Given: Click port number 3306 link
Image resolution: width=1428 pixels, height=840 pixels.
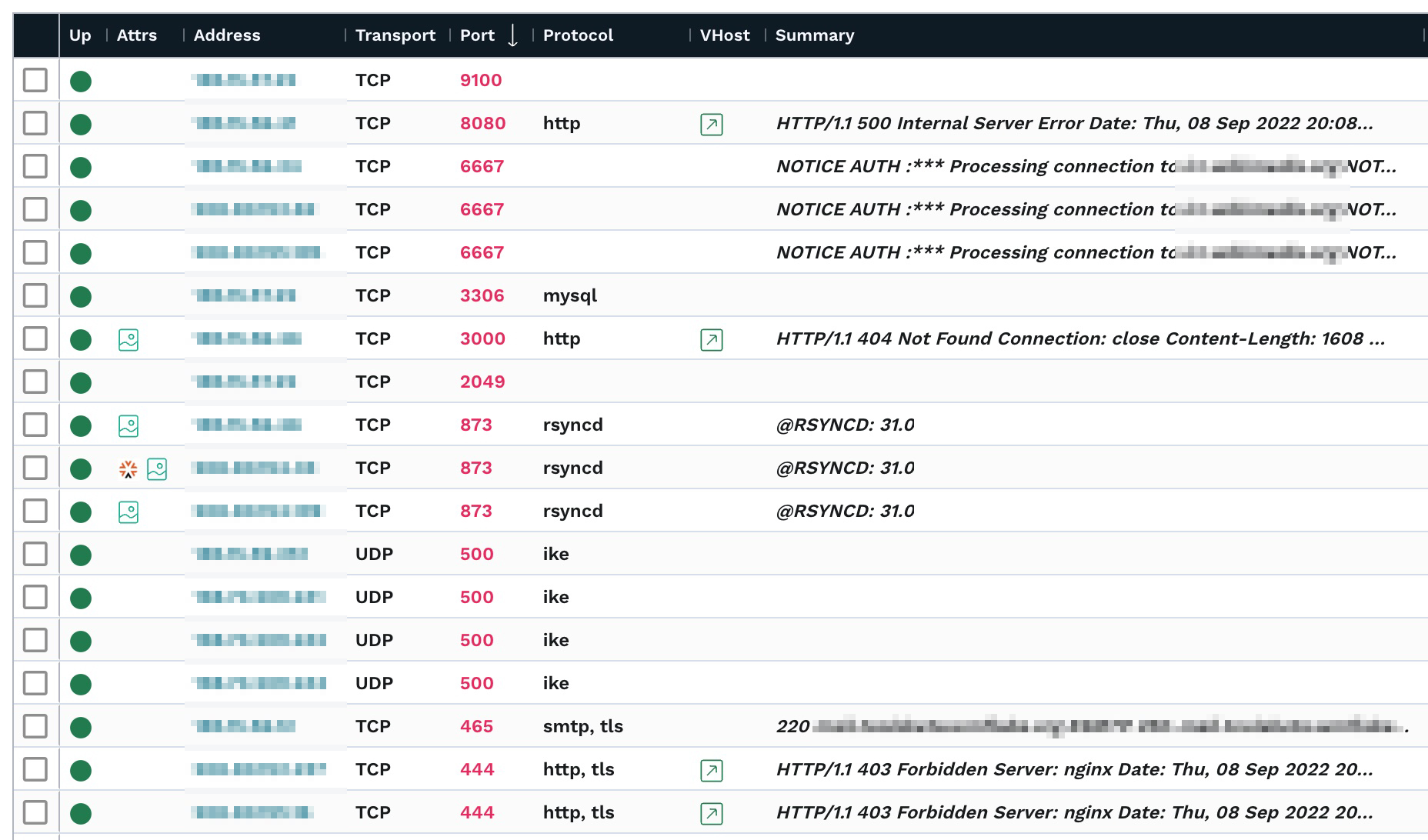Looking at the screenshot, I should coord(482,295).
